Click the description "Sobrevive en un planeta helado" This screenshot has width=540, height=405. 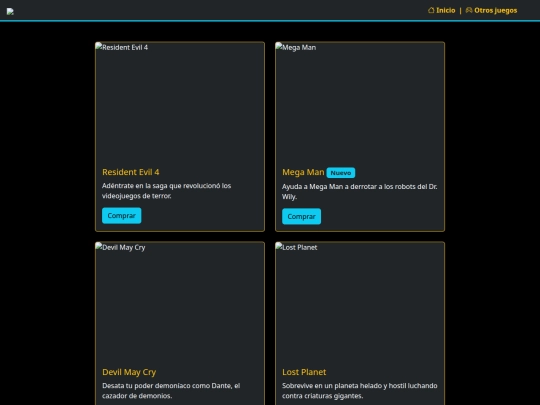[x=360, y=391]
